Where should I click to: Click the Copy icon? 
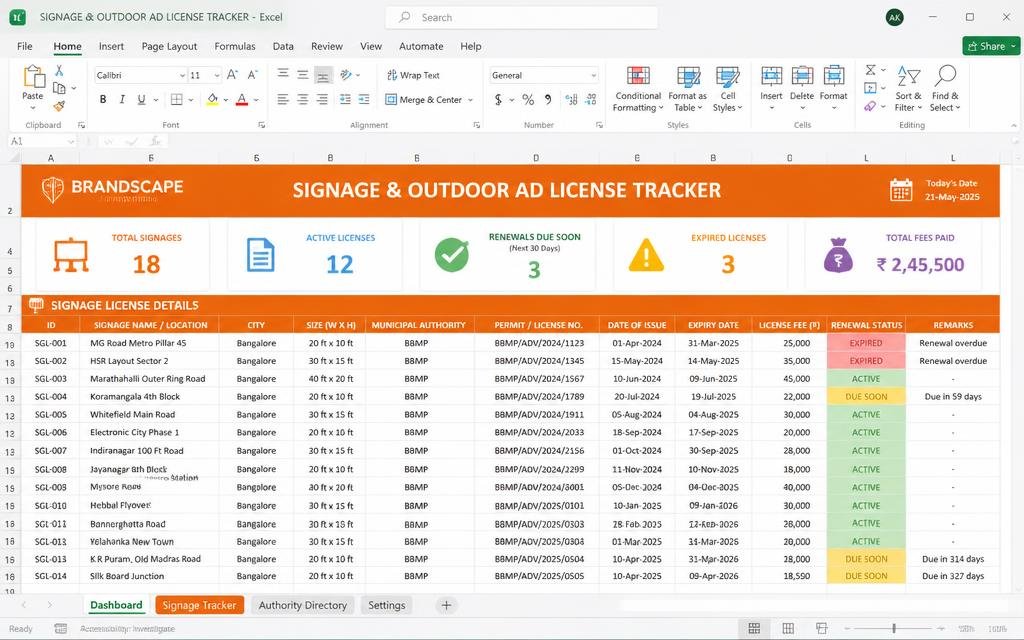tap(59, 88)
